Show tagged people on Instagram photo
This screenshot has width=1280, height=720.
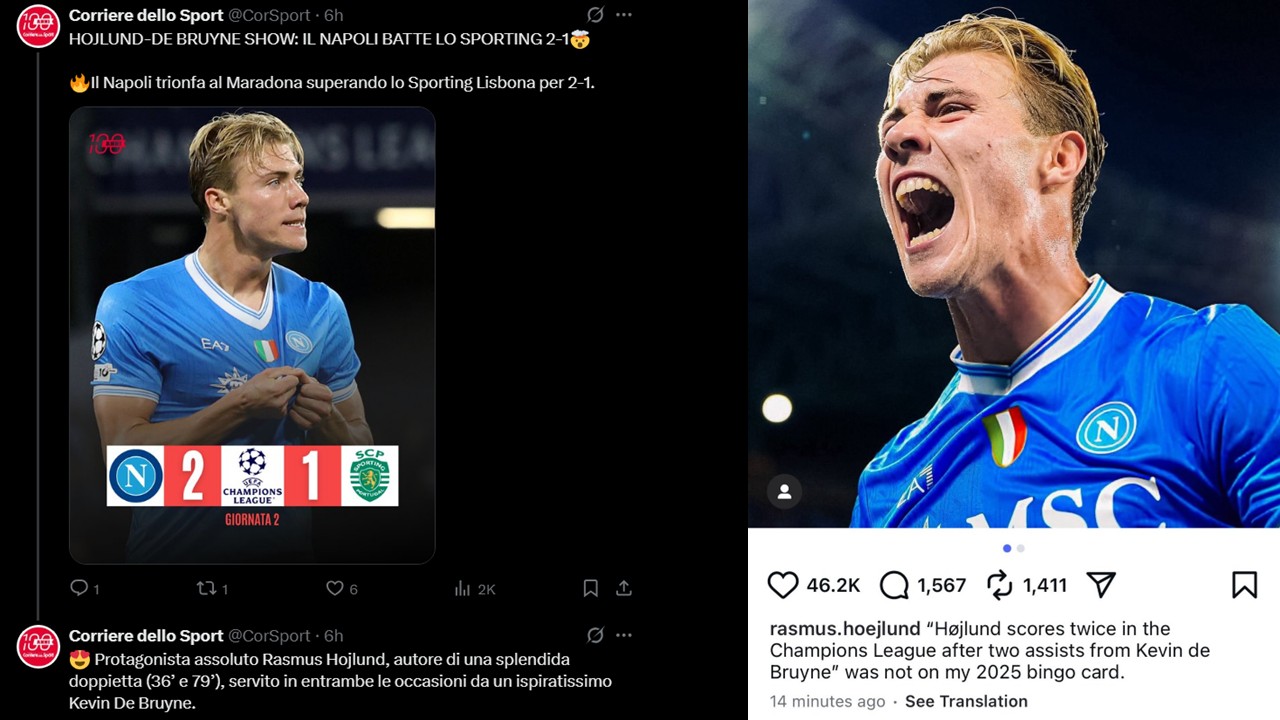pos(785,492)
